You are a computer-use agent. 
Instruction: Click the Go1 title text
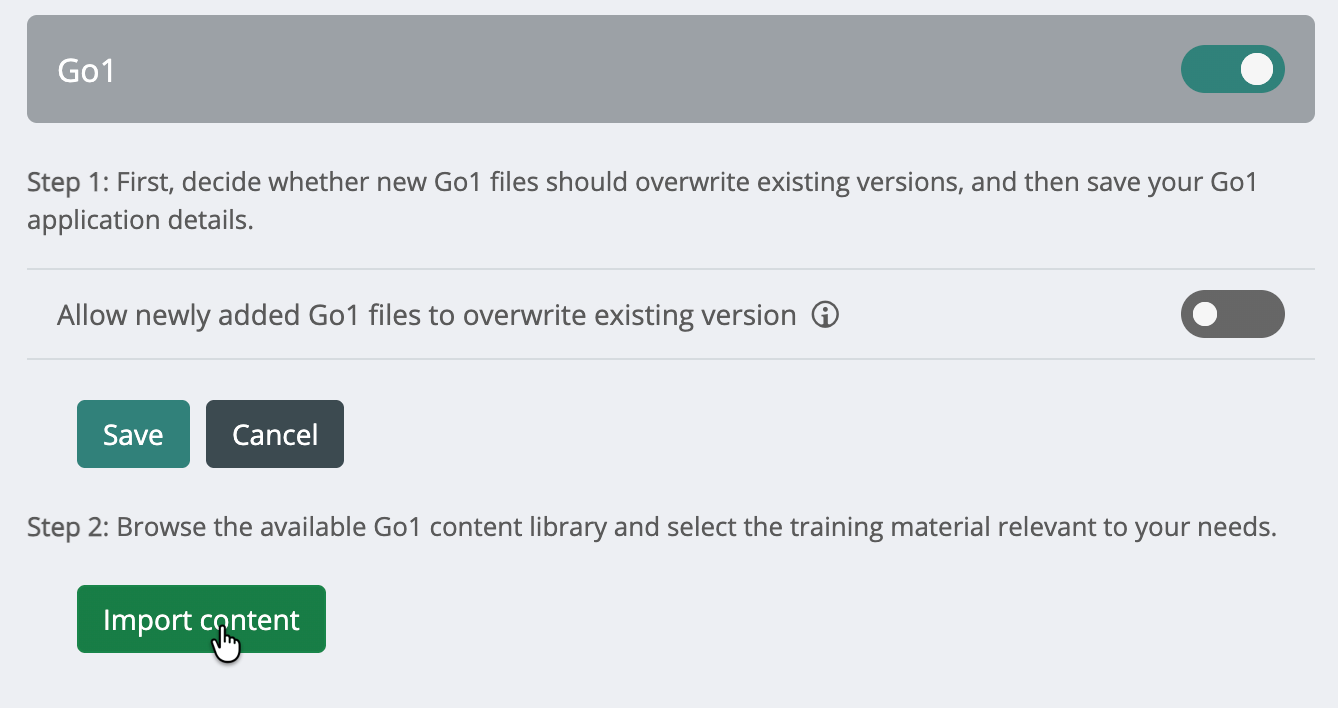point(86,71)
